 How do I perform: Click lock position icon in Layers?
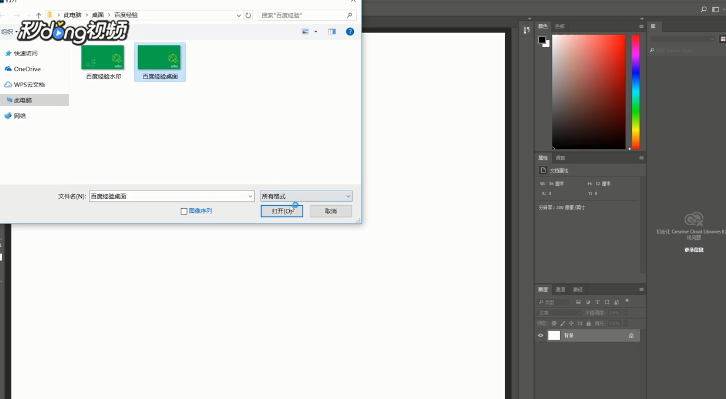tap(571, 324)
